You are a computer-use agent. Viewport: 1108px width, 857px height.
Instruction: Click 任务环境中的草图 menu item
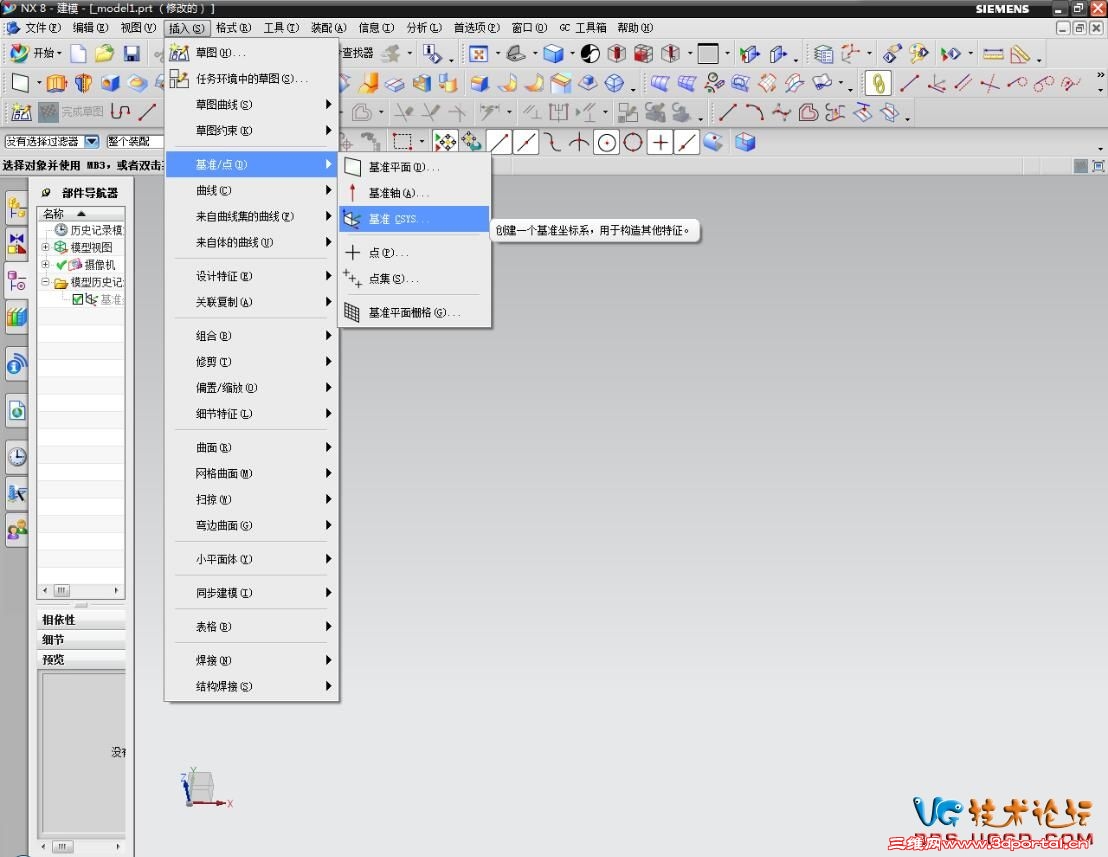click(x=252, y=79)
